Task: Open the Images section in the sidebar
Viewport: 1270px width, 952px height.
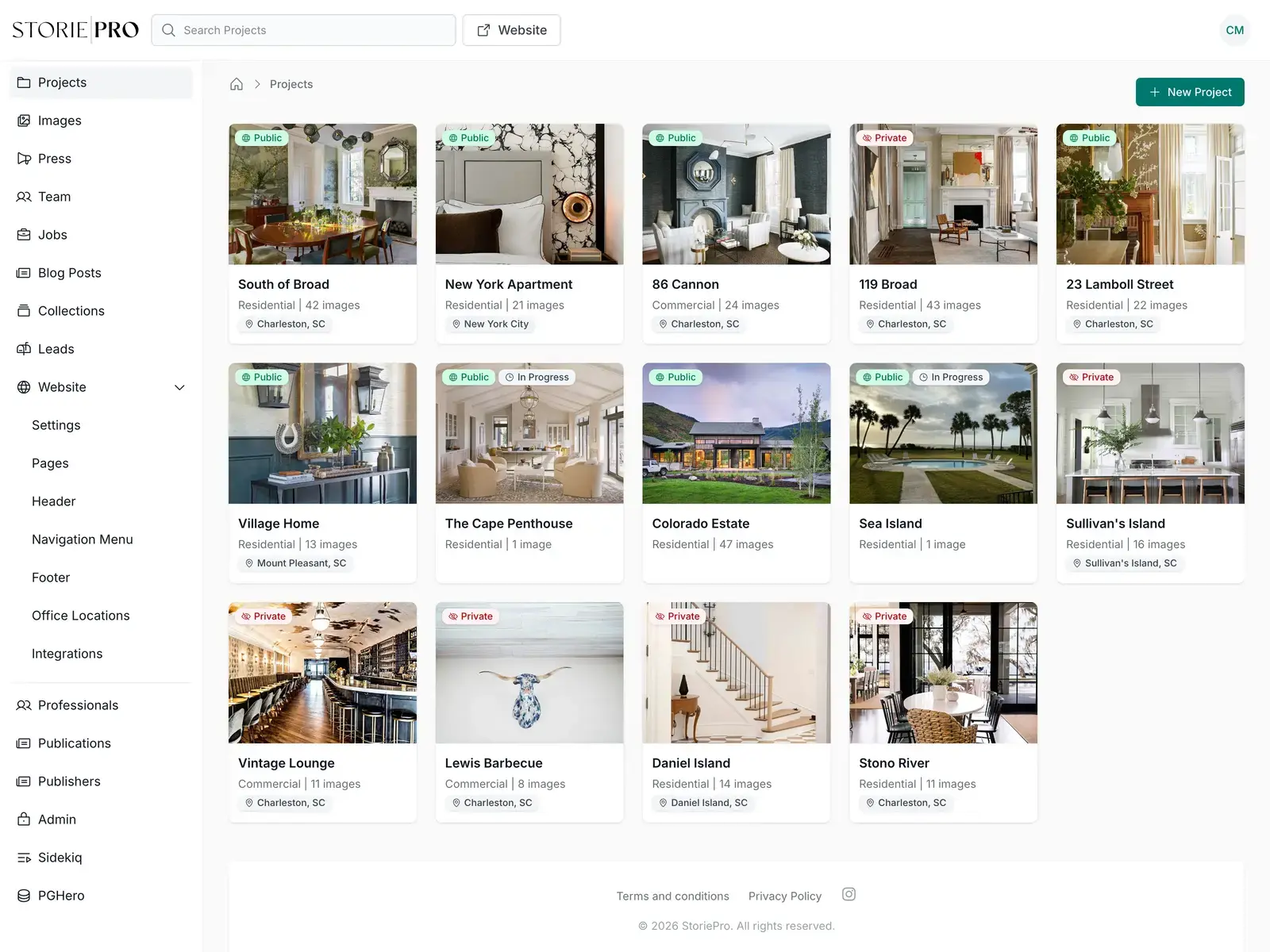Action: pos(59,121)
